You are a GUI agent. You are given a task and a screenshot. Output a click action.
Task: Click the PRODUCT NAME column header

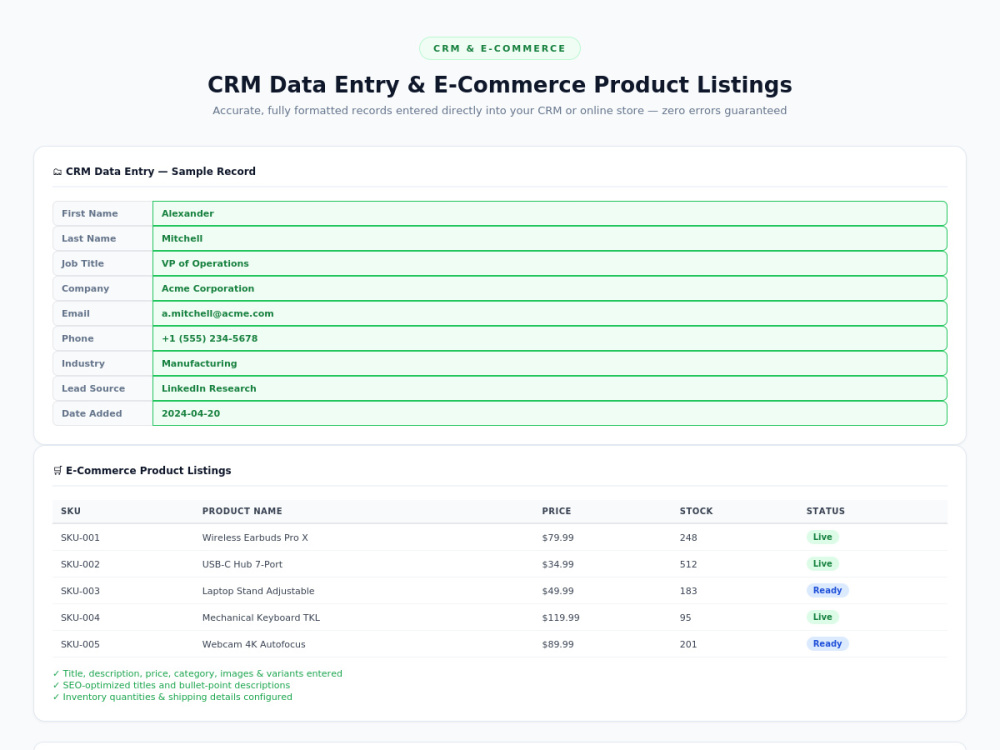pos(242,511)
